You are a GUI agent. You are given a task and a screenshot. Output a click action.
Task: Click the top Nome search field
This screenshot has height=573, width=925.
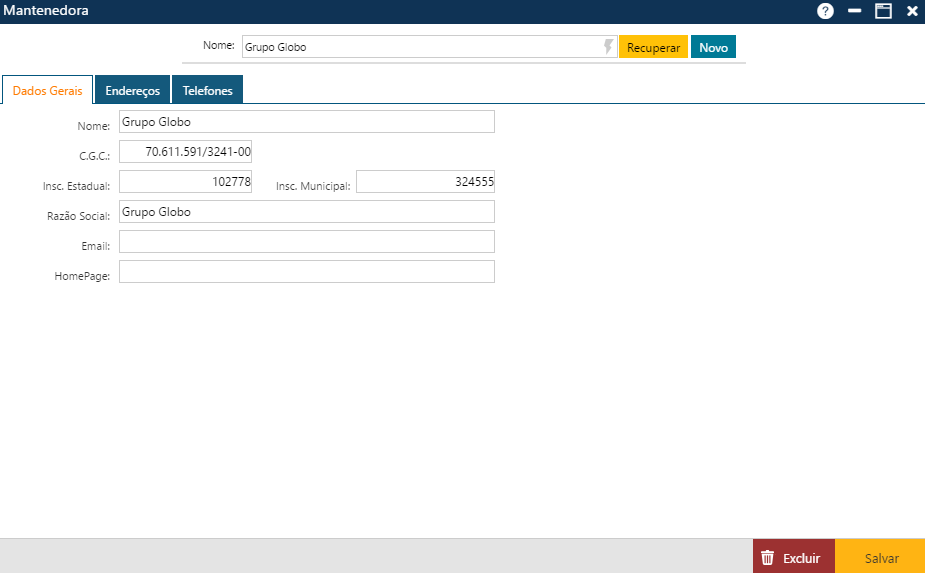point(420,47)
